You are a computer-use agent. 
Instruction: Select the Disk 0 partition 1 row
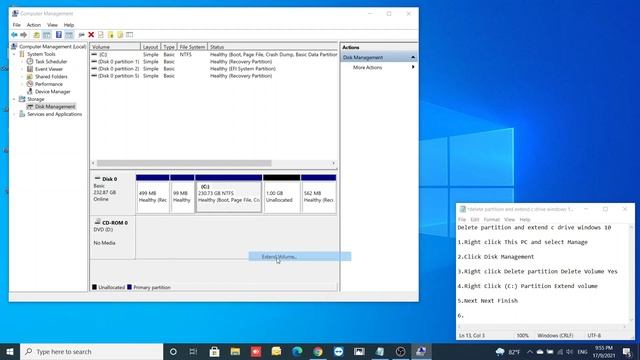pos(214,62)
